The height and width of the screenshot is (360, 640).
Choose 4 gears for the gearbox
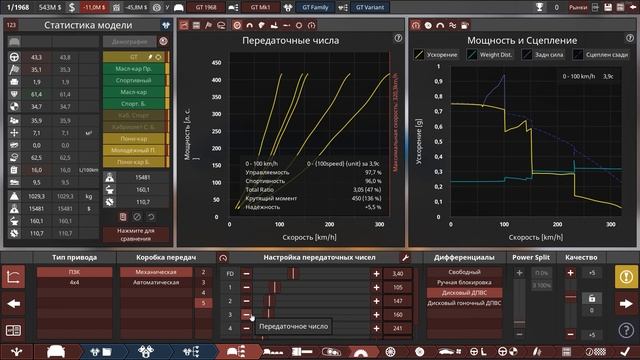tap(203, 293)
